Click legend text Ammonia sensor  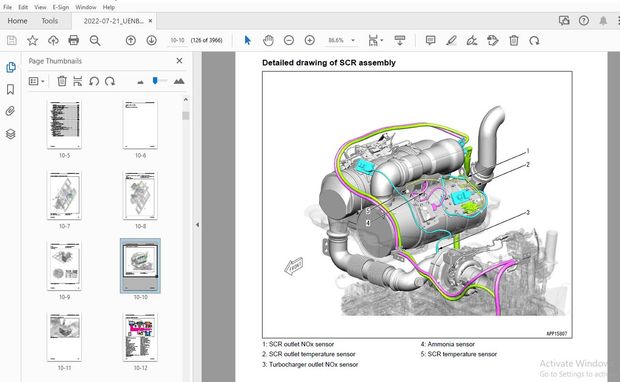[x=451, y=344]
